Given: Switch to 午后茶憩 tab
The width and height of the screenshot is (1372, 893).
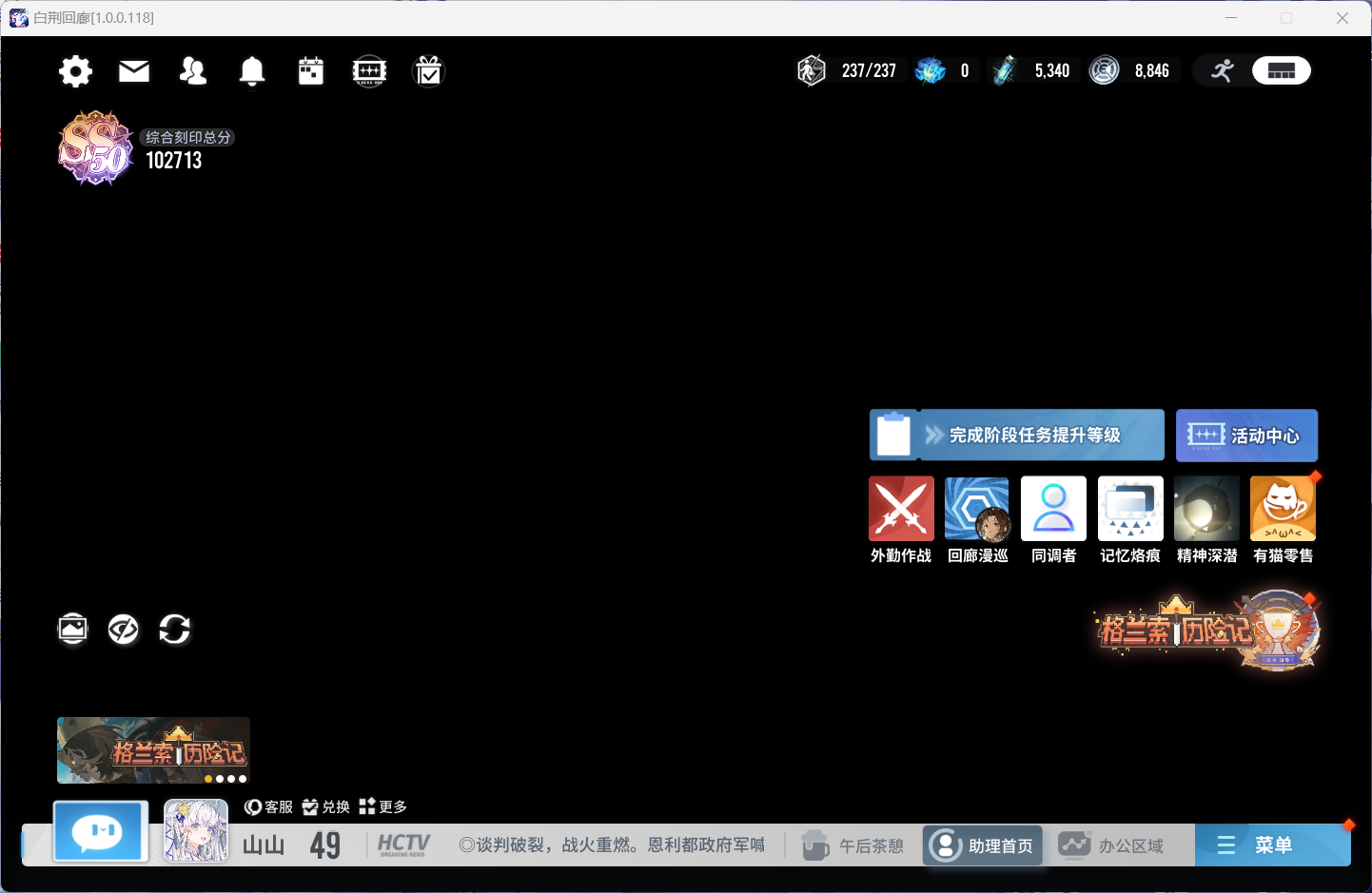Looking at the screenshot, I should (853, 845).
